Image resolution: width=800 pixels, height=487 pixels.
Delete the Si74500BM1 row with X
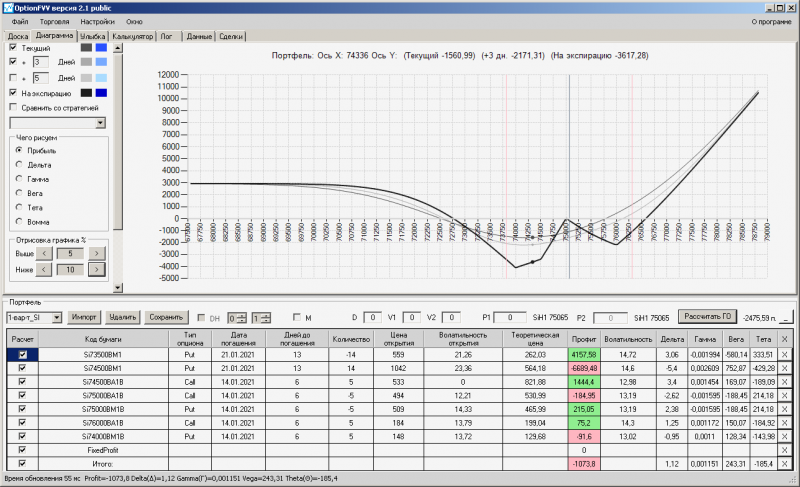coord(784,368)
